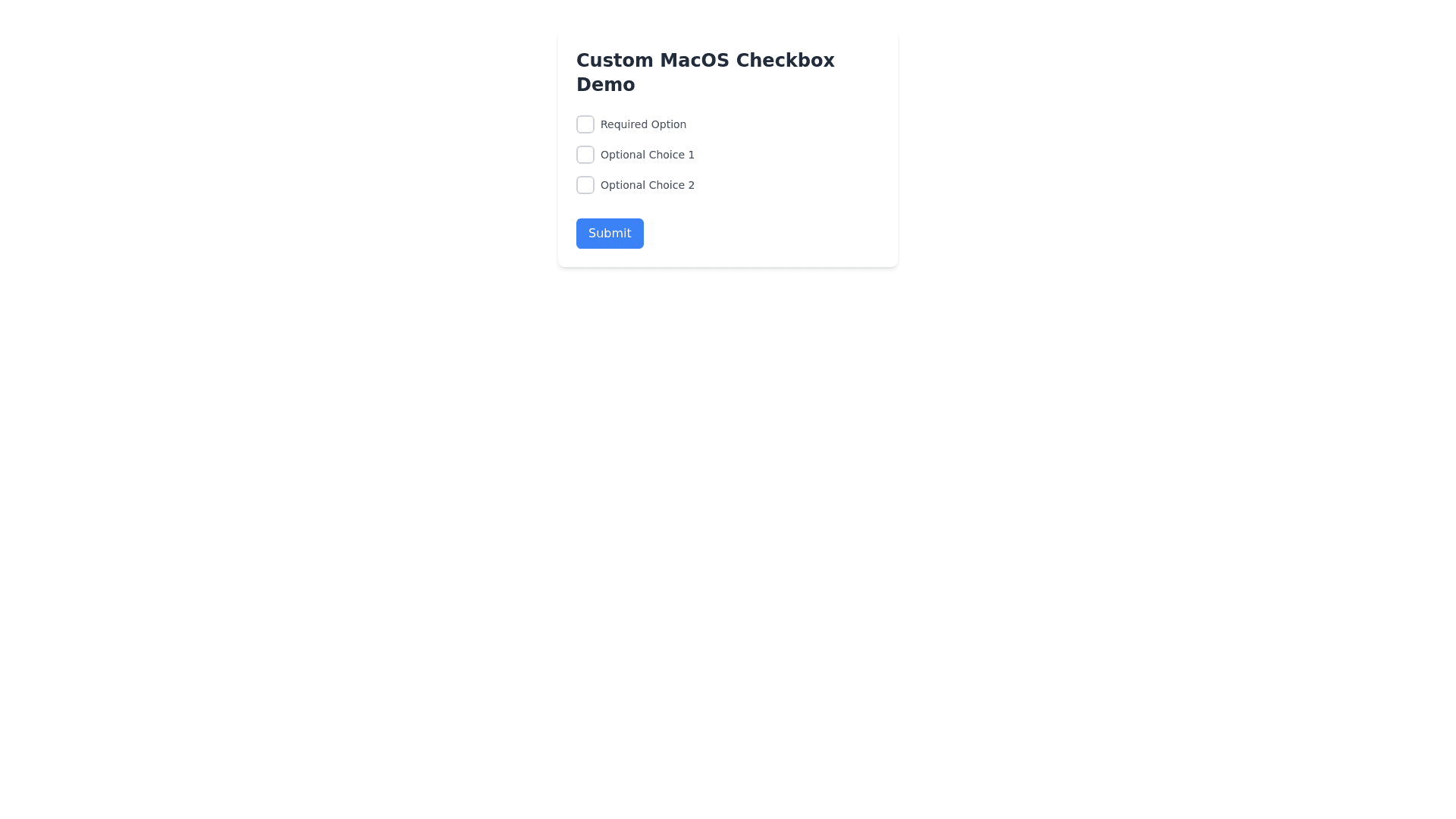The image size is (1456, 819).
Task: Click the word "Choice" in the second label
Action: pyautogui.click(x=667, y=155)
